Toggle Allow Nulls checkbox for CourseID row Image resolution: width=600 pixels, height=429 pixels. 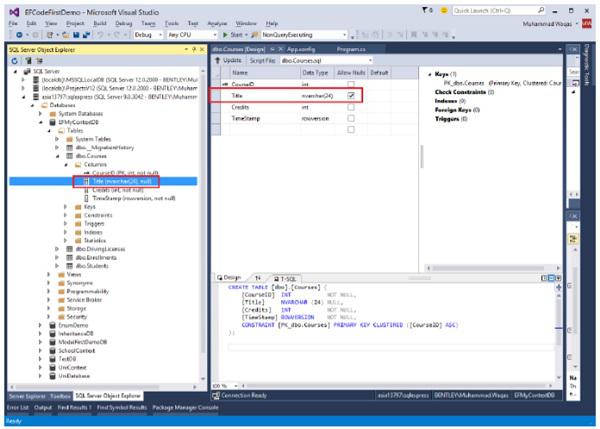click(351, 84)
